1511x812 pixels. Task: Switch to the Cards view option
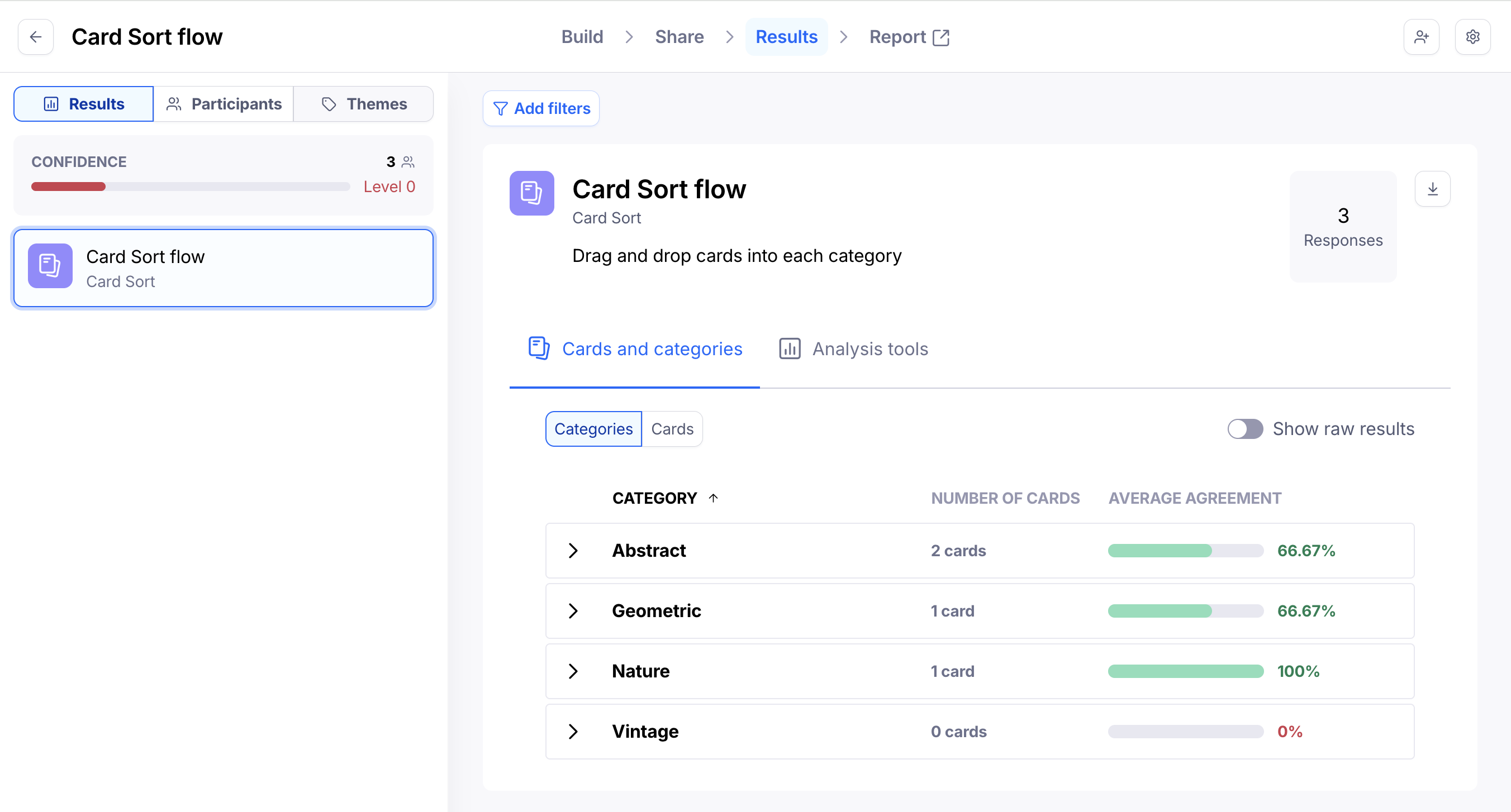[672, 428]
